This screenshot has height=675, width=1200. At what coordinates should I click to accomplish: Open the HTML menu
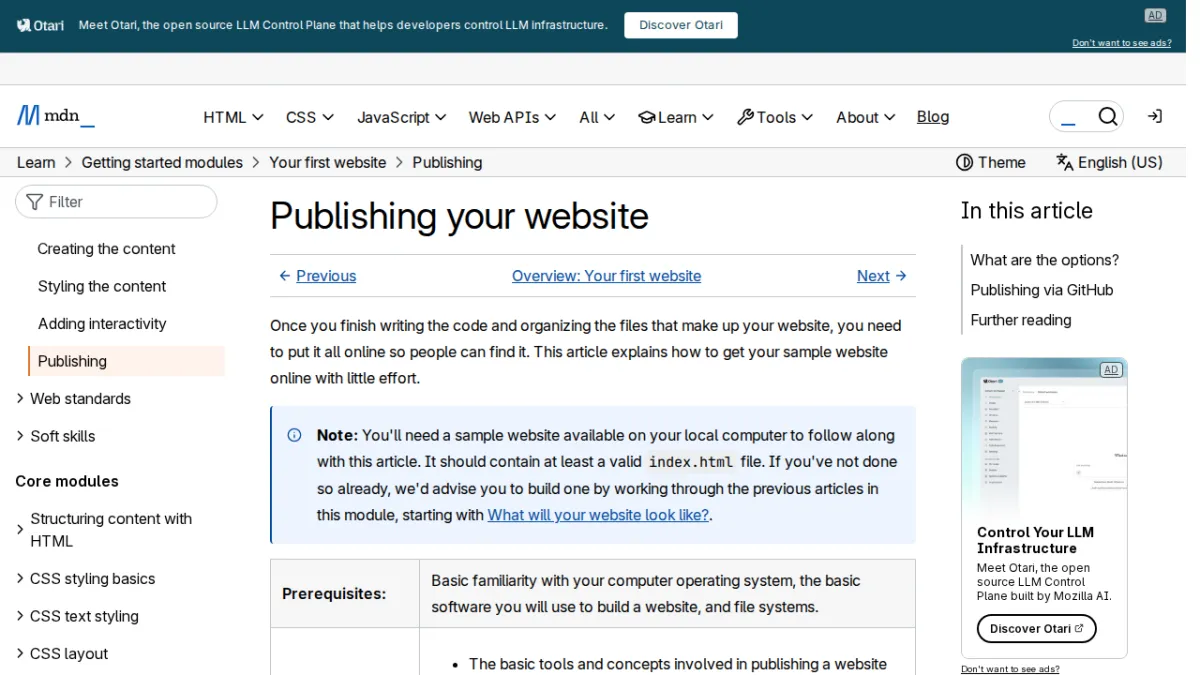coord(233,117)
